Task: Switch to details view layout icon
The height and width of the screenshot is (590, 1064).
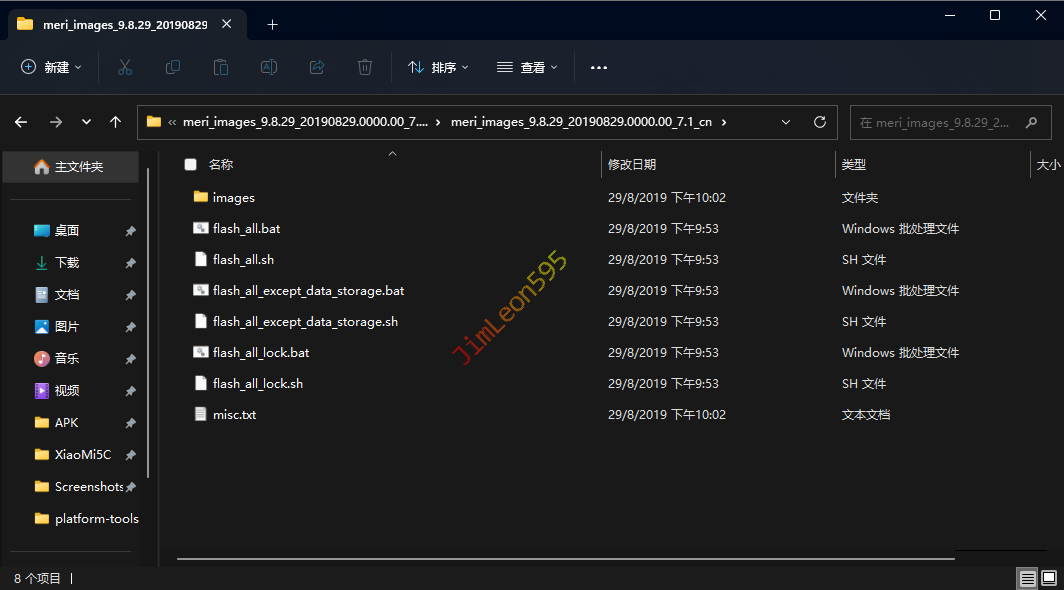Action: tap(1027, 578)
